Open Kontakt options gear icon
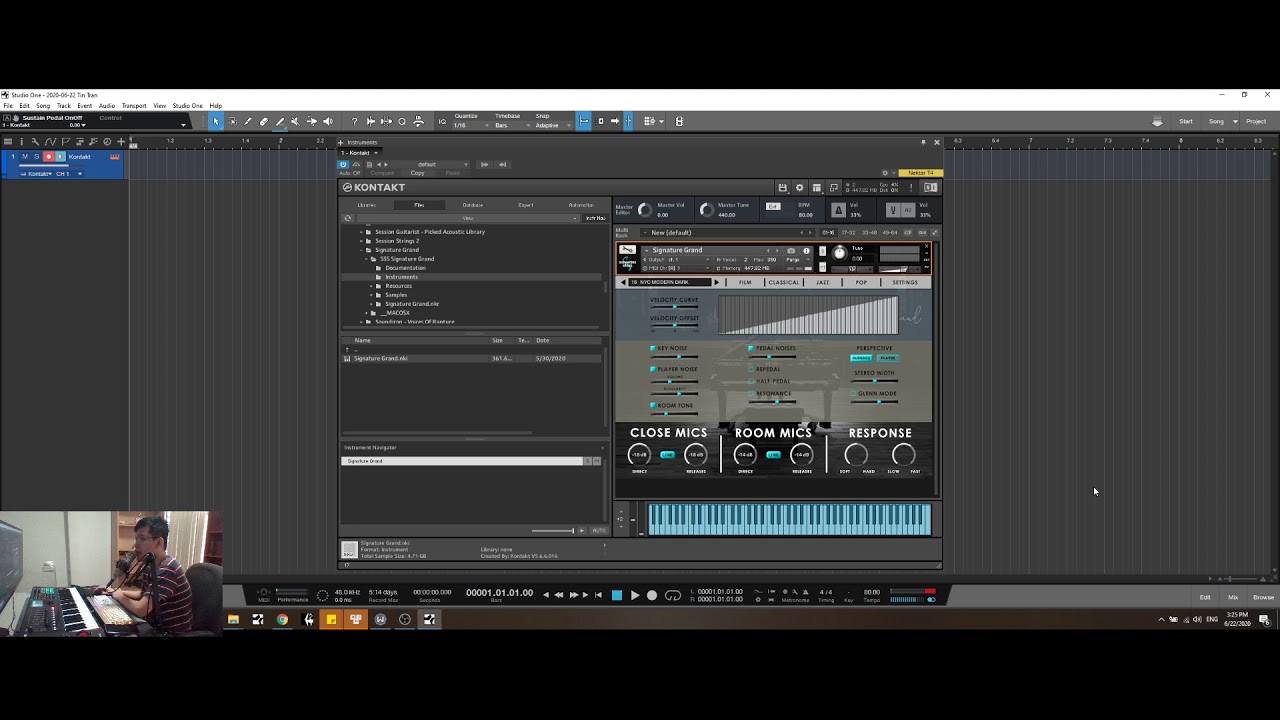The height and width of the screenshot is (720, 1280). (799, 188)
